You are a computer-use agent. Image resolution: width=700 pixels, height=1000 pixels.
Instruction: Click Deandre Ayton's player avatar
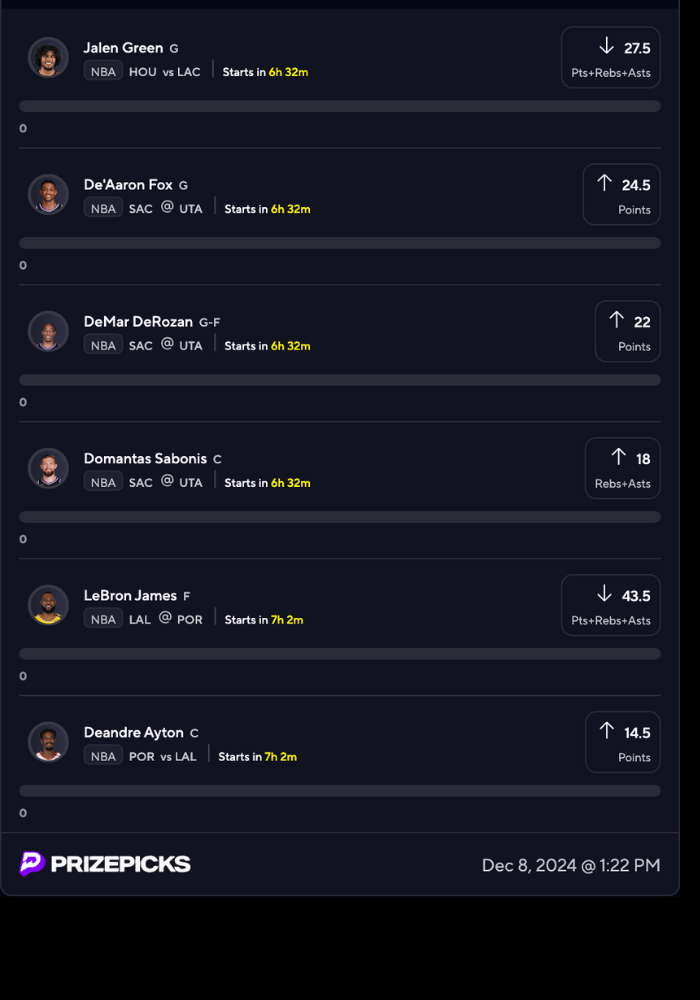tap(48, 742)
